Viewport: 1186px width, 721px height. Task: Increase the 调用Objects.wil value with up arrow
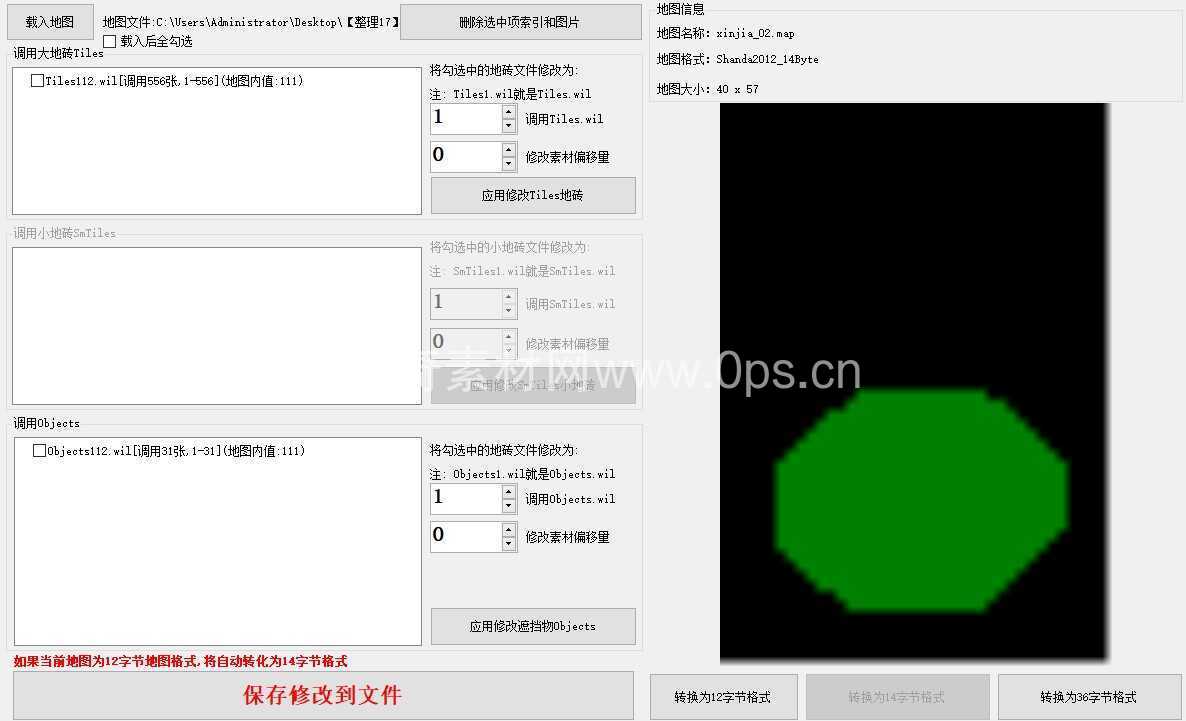pos(509,492)
